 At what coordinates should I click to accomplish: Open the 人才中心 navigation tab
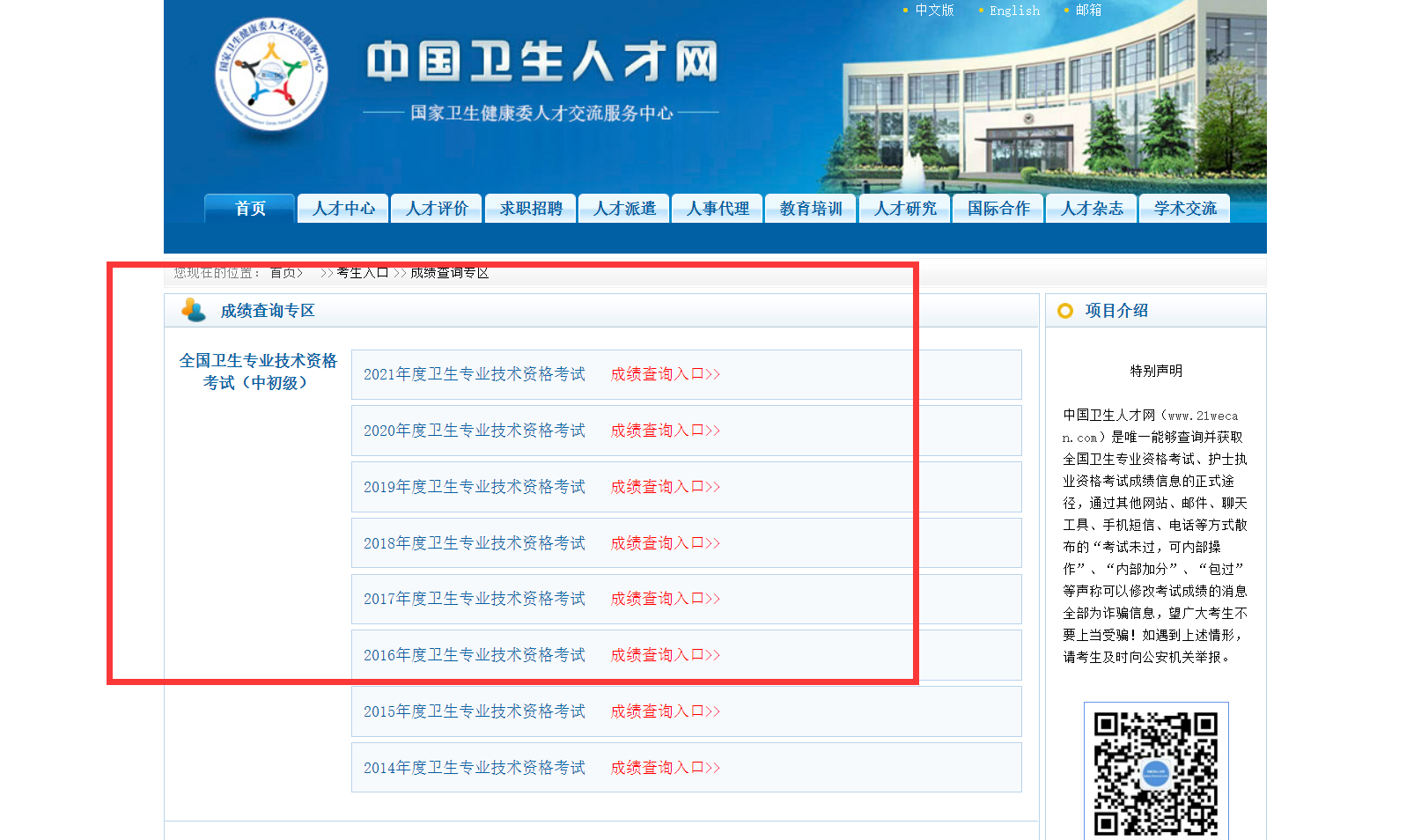pos(343,209)
